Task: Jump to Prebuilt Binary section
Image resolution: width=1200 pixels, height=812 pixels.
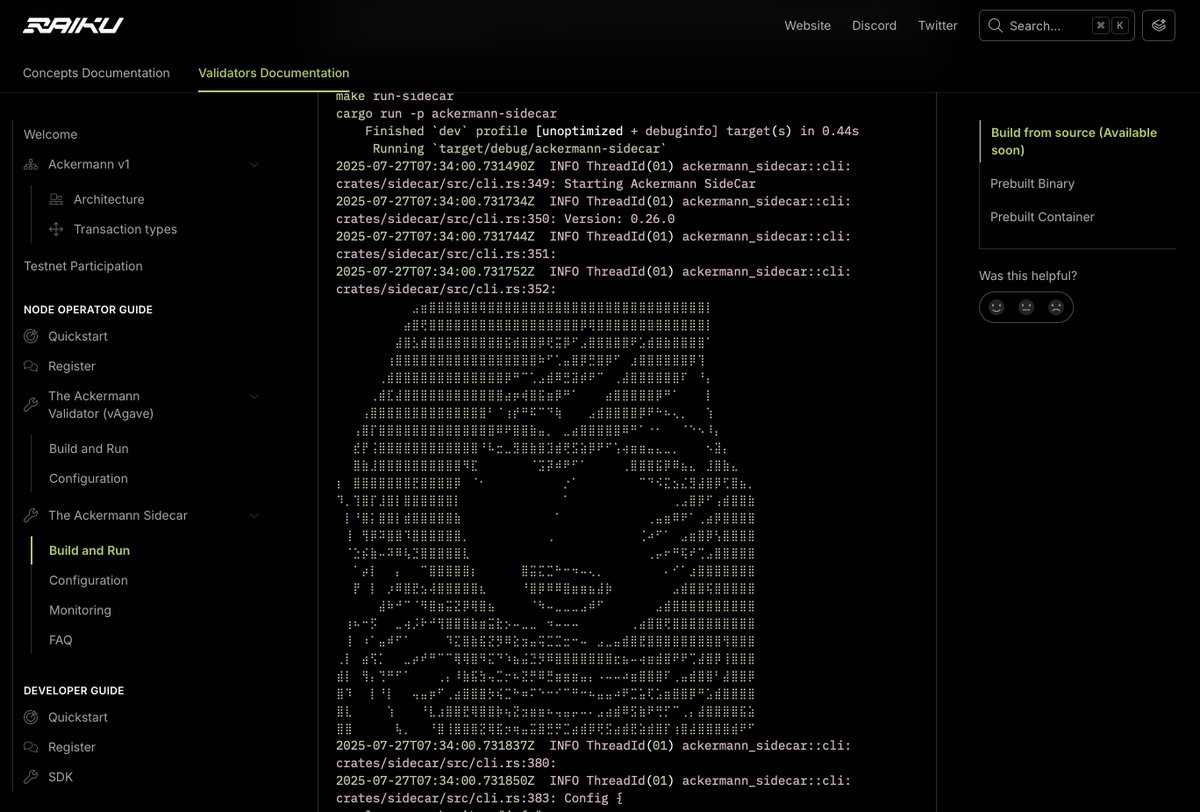Action: (x=1032, y=184)
